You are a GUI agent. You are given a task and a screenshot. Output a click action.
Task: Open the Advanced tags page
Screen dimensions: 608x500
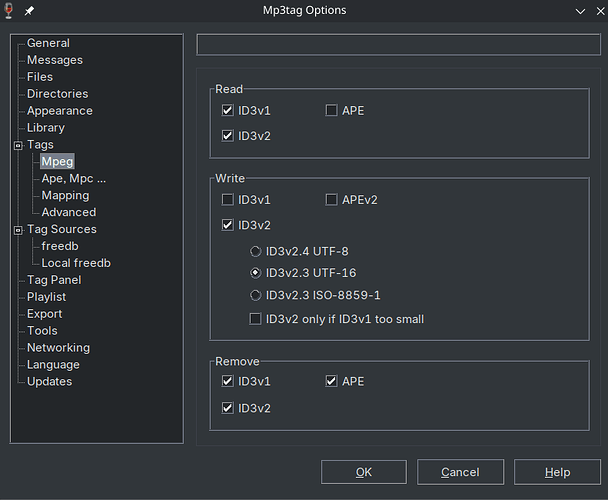(69, 212)
